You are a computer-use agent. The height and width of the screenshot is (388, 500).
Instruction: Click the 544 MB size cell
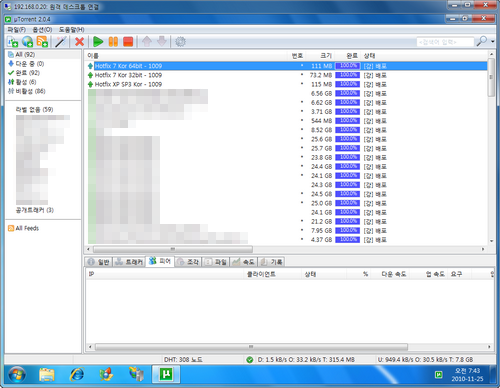321,121
